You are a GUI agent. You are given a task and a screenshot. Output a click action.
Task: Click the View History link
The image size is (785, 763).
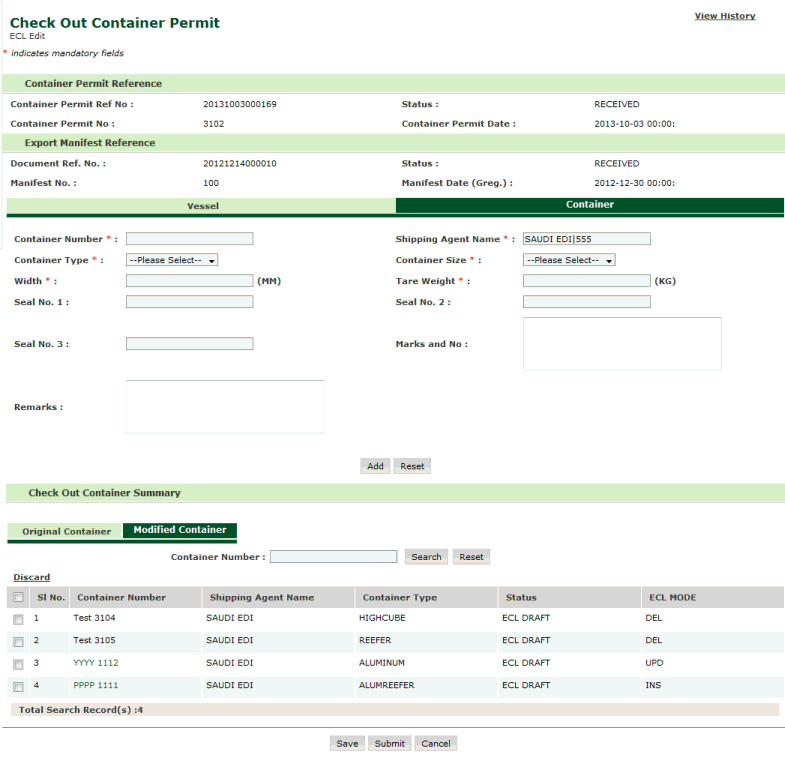click(x=724, y=16)
